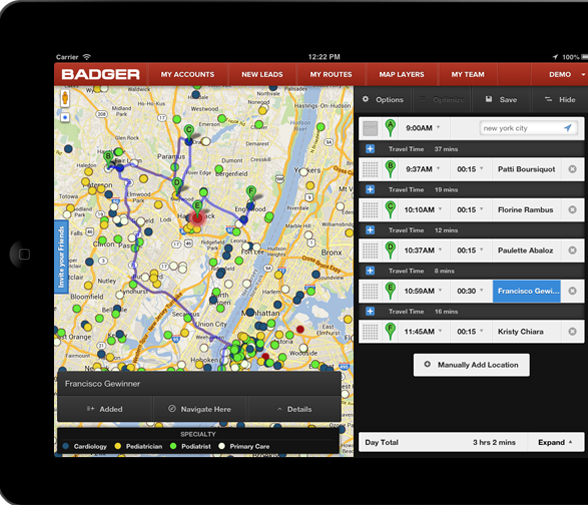The width and height of the screenshot is (588, 505).
Task: Click map pin F near Englewood
Action: [x=251, y=194]
